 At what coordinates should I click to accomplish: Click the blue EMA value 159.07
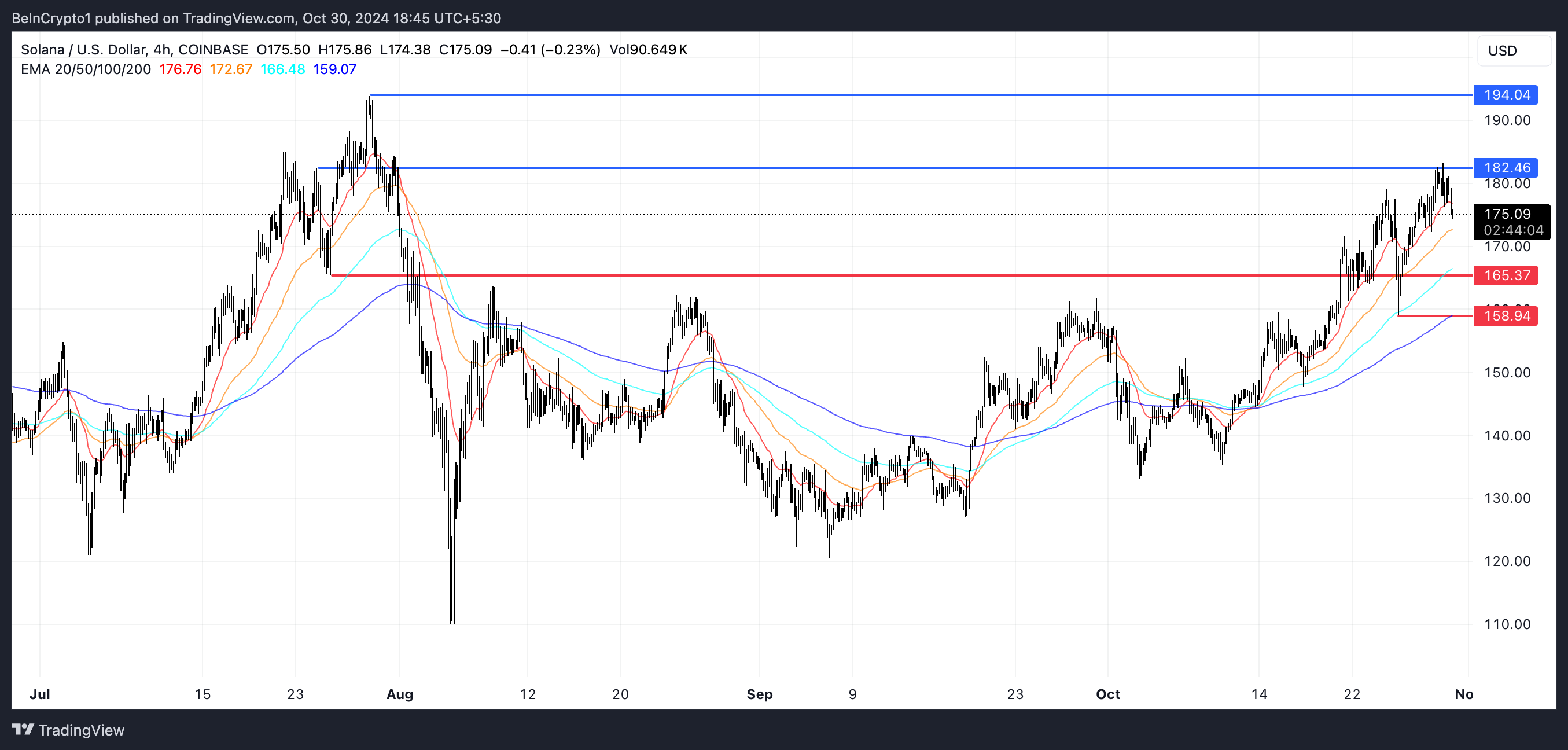tap(334, 69)
